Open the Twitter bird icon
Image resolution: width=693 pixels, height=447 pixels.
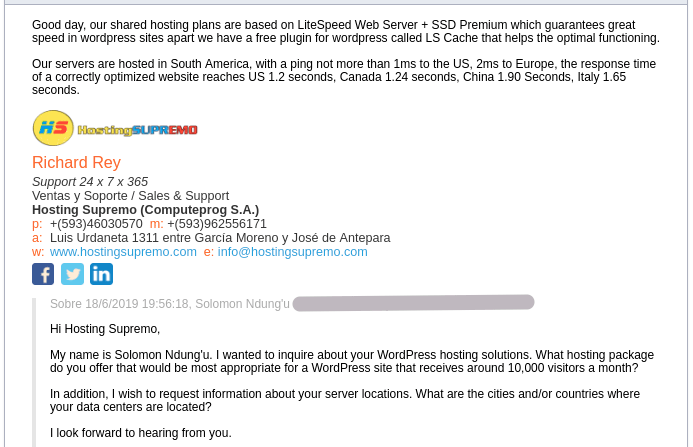click(72, 274)
